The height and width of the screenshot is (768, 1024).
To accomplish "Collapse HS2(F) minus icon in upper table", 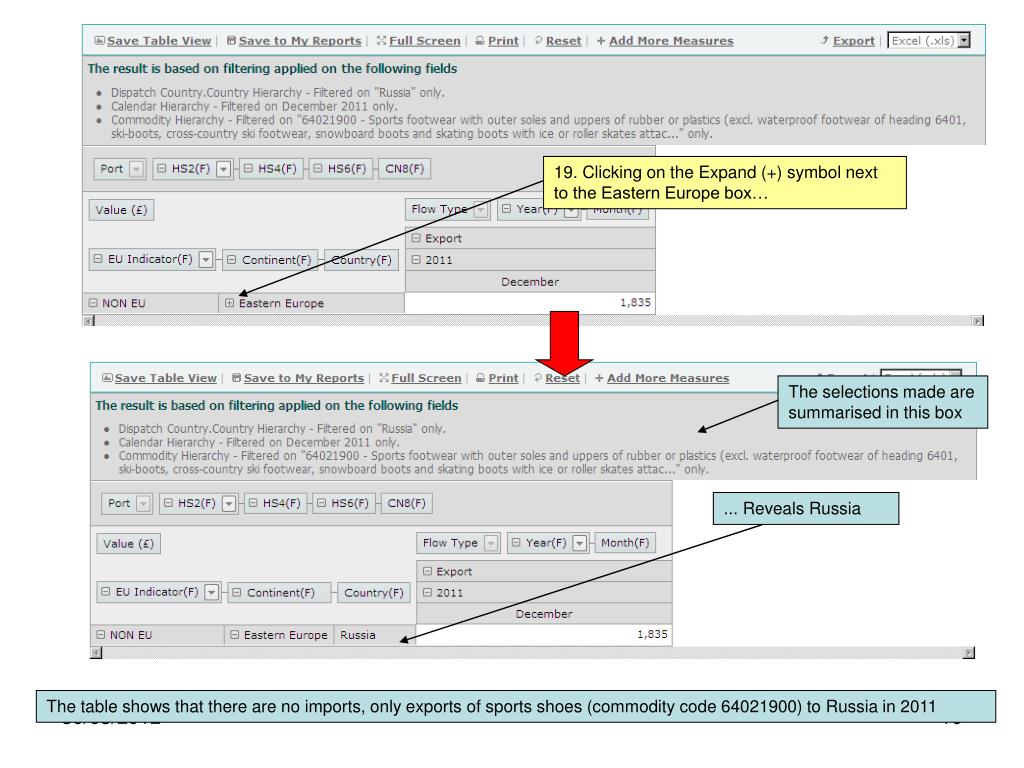I will point(161,168).
